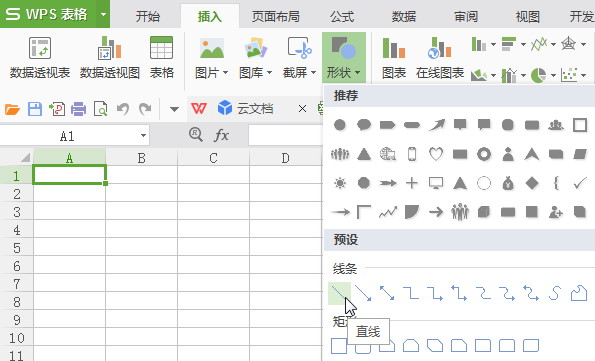
Task: Open the Name Box dropdown arrow
Action: click(x=143, y=136)
